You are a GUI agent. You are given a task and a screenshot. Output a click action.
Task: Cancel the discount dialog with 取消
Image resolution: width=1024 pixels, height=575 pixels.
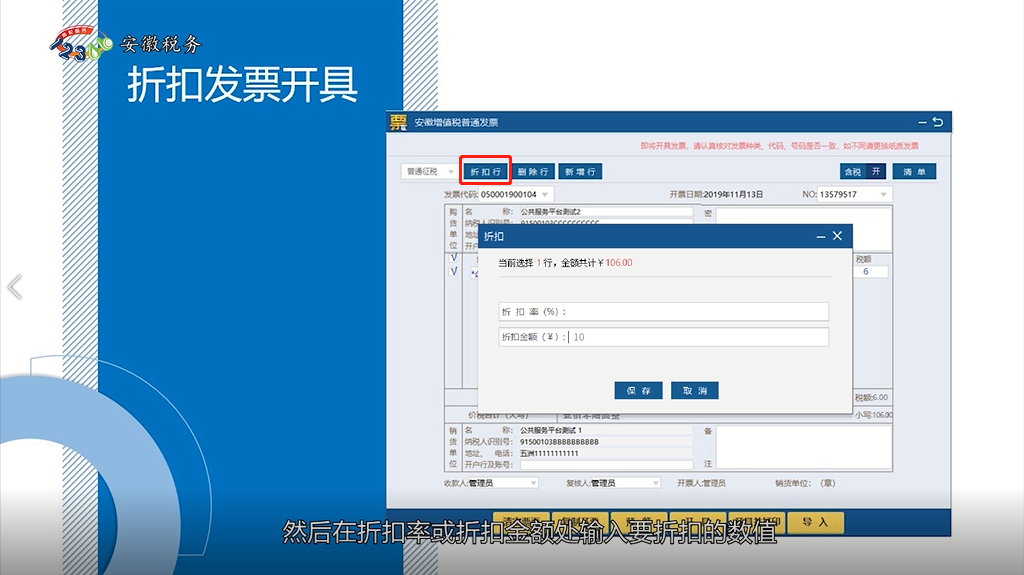695,391
